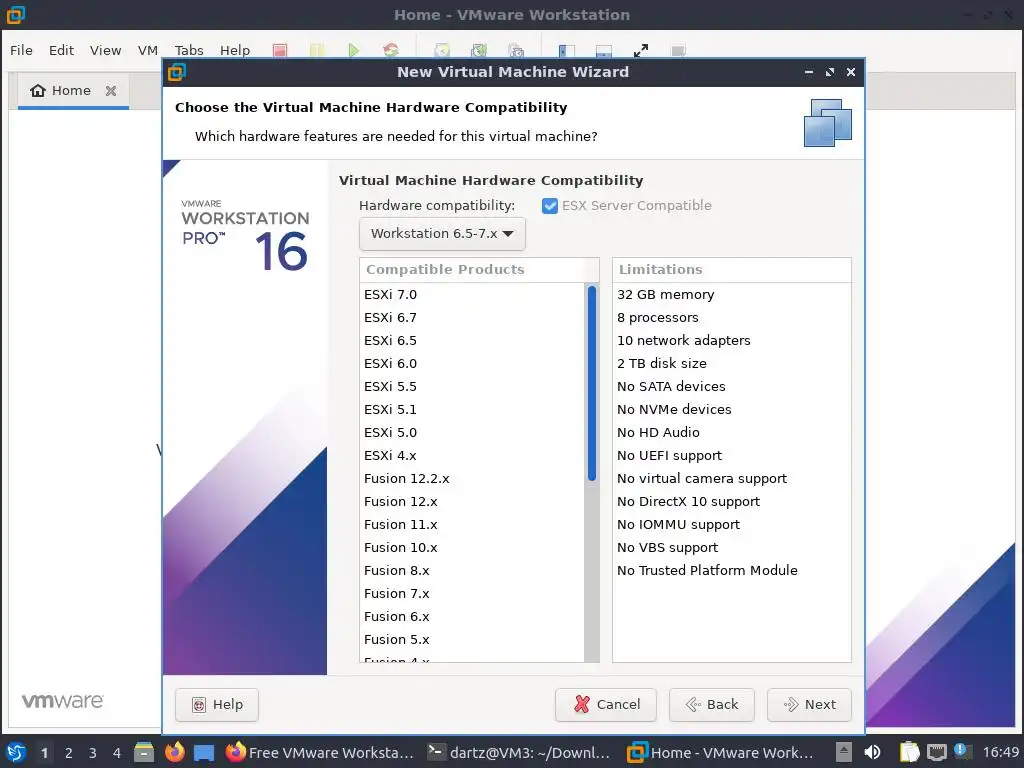
Task: Click the No DirectX 10 support entry
Action: tap(688, 502)
